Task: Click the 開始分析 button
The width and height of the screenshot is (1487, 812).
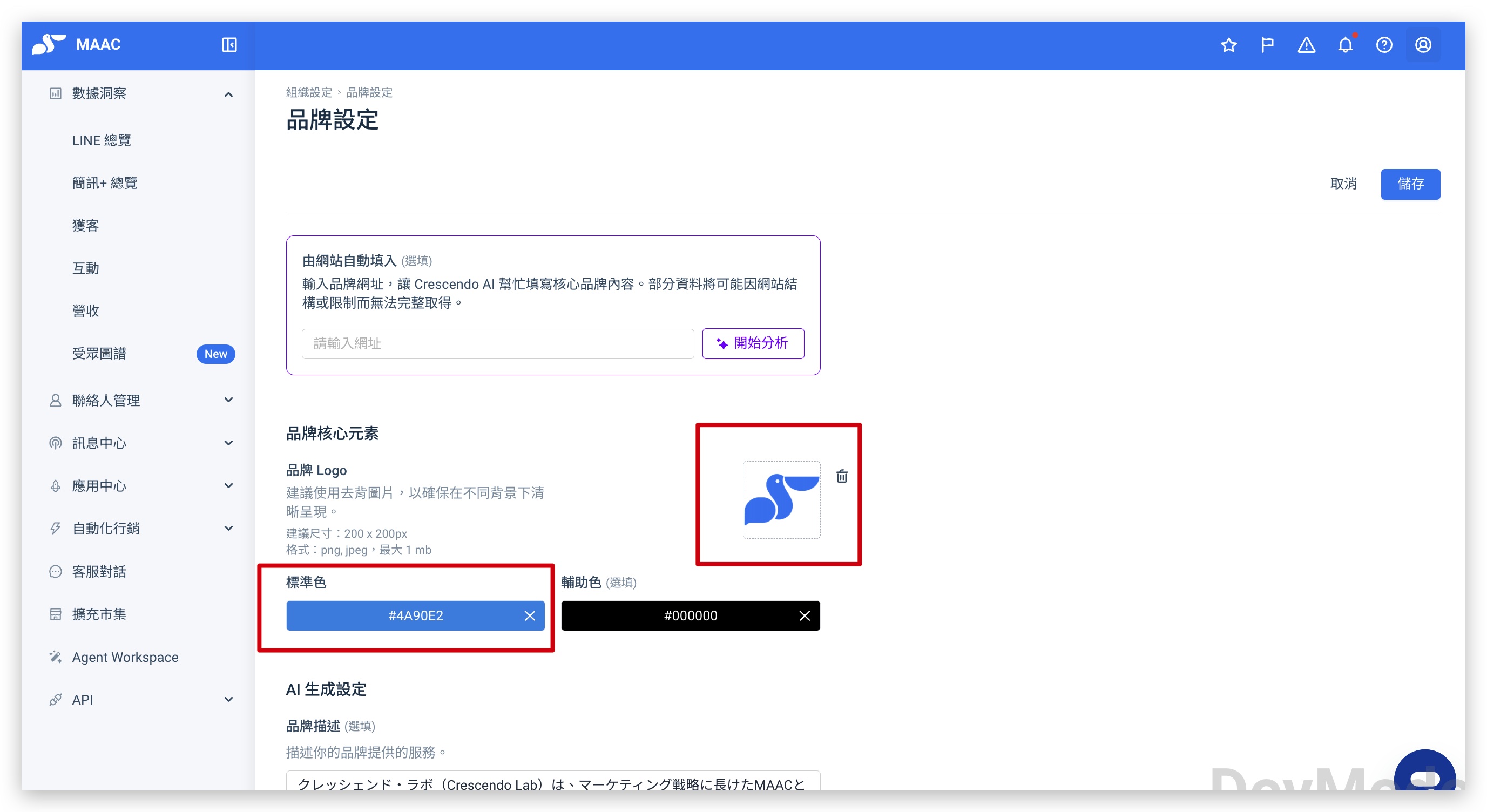Action: point(753,343)
